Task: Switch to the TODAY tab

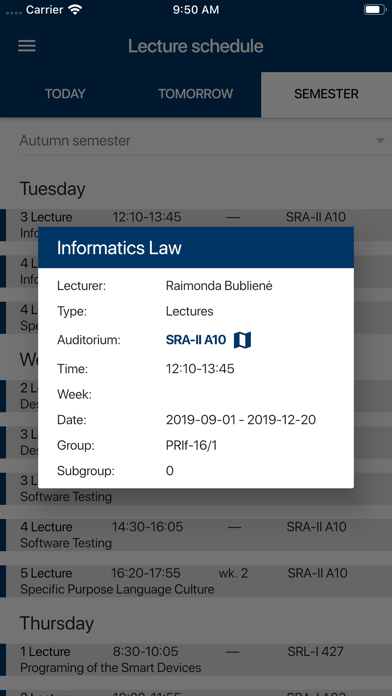Action: pos(65,94)
